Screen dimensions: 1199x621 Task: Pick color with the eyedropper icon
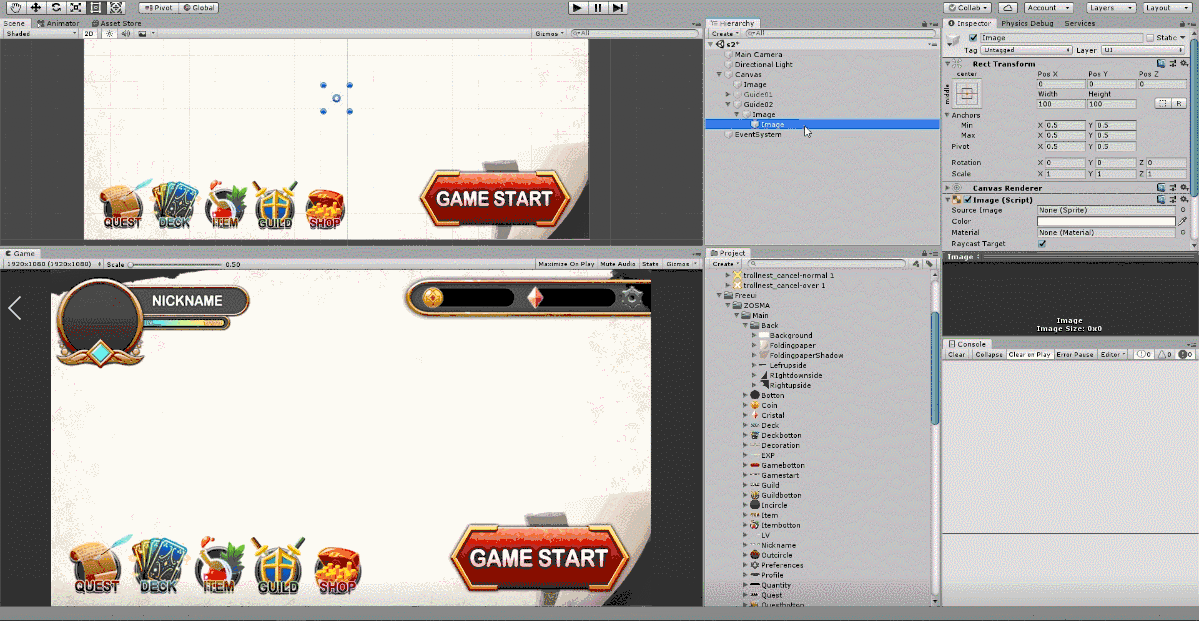tap(1183, 221)
